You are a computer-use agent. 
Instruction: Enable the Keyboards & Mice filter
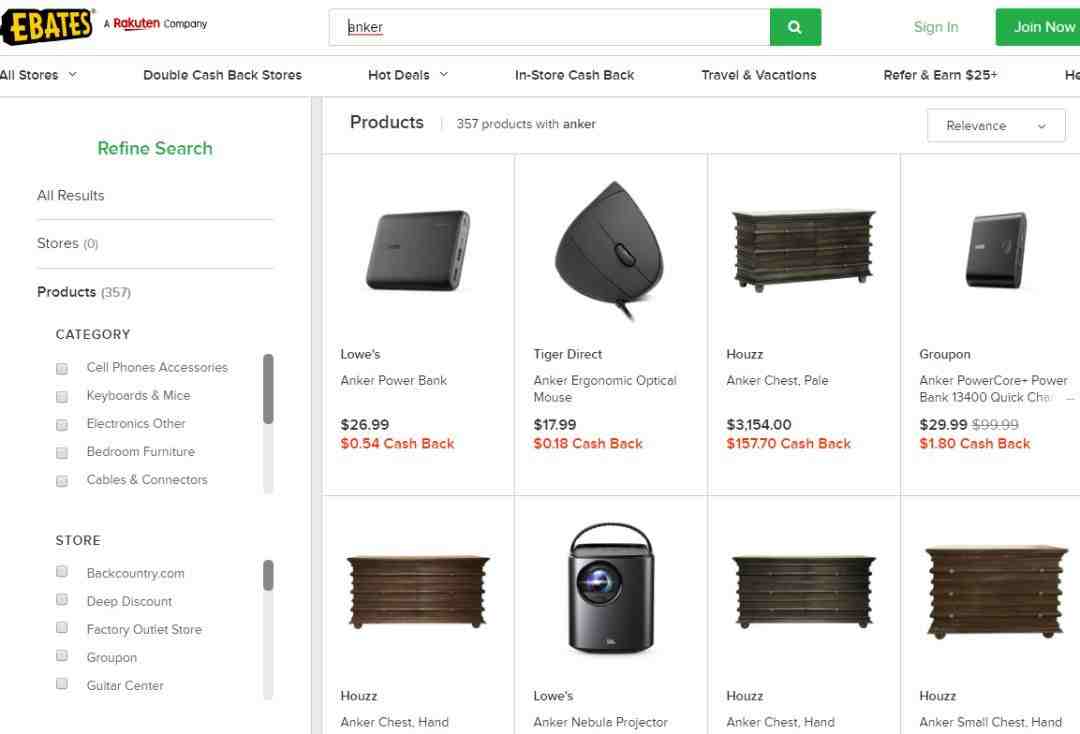click(62, 396)
